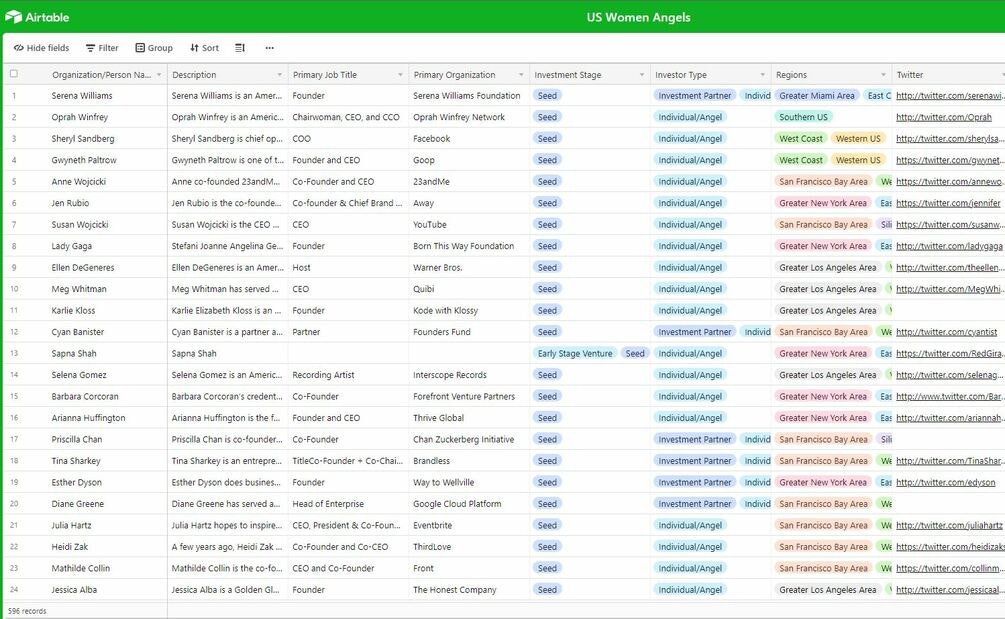The image size is (1005, 619).
Task: Toggle the select-all rows checkbox
Action: 13,74
